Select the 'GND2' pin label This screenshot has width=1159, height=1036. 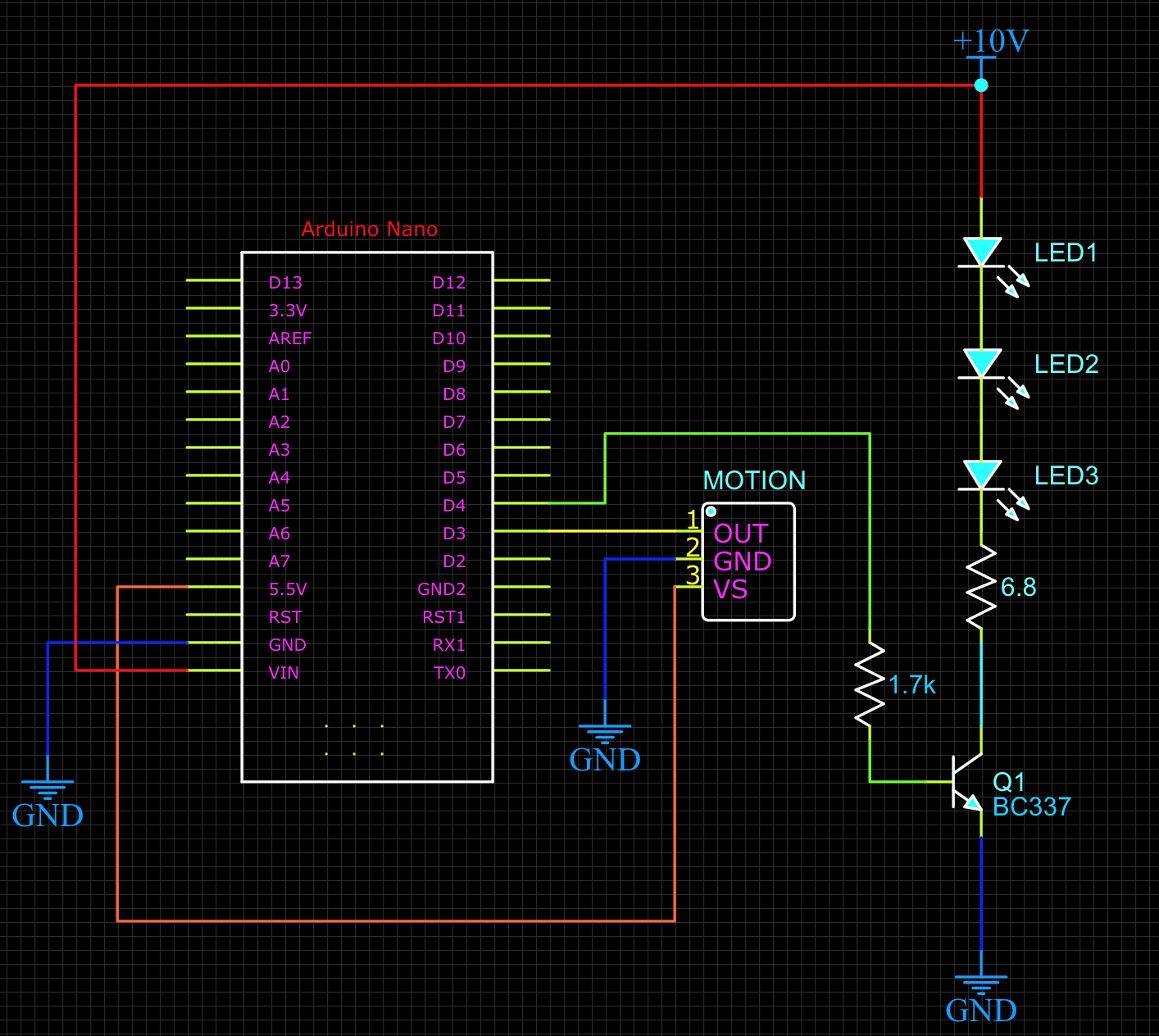pyautogui.click(x=442, y=589)
